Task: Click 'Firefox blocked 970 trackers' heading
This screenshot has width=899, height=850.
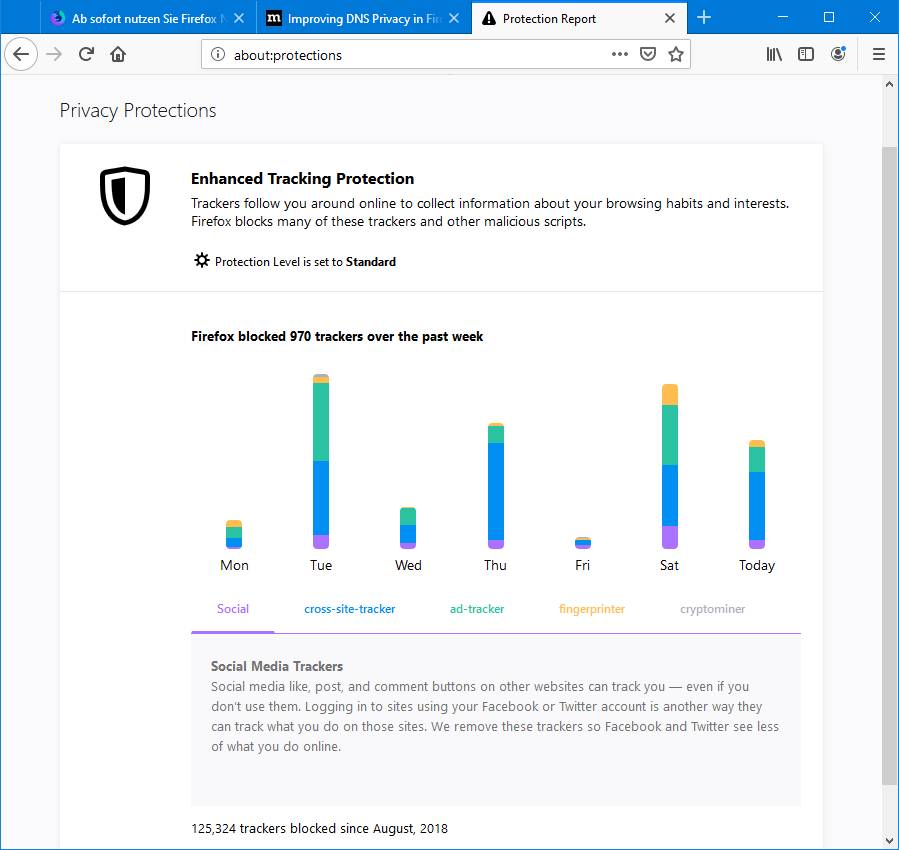Action: (x=337, y=336)
